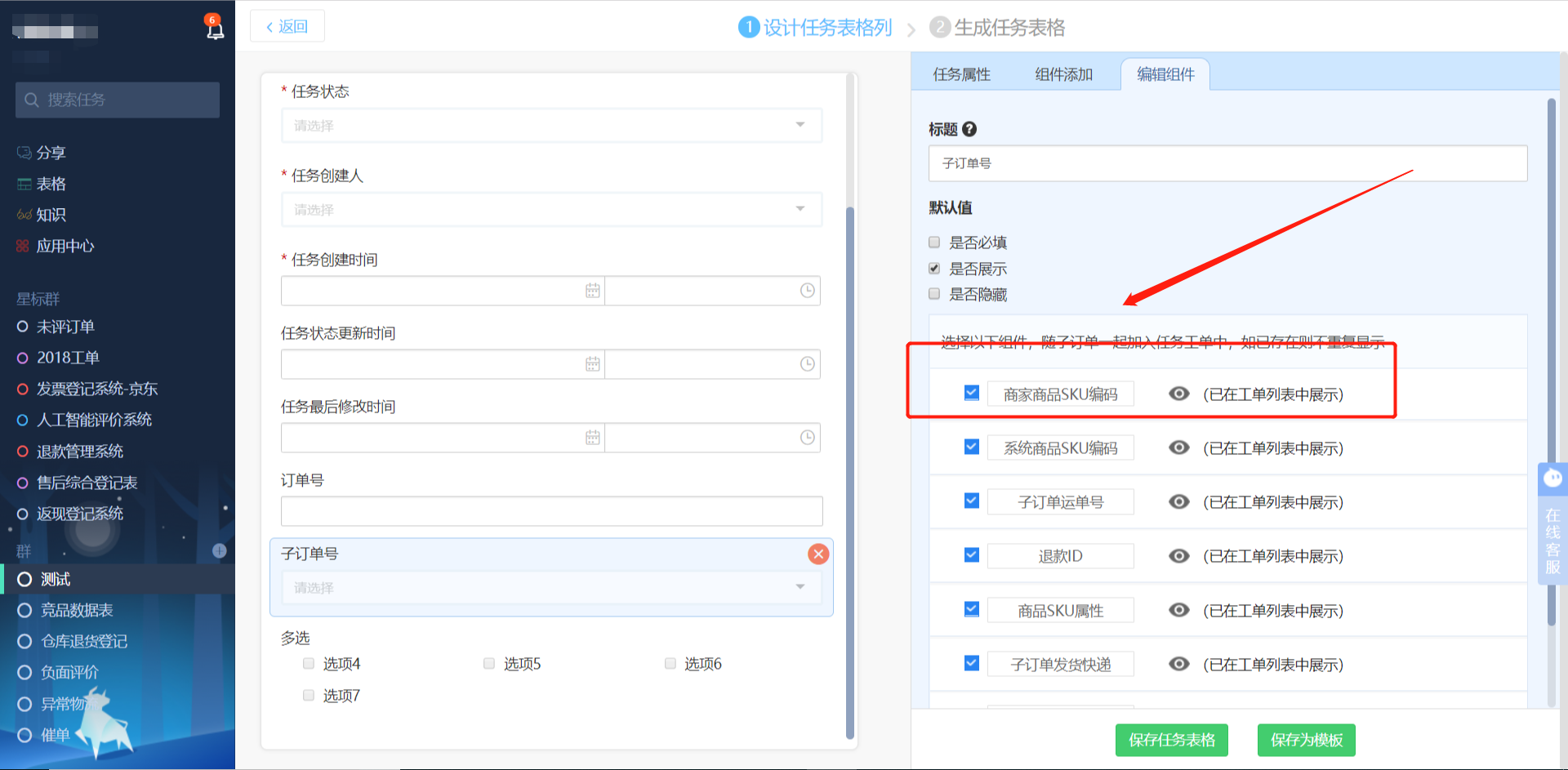
Task: Switch to the 组件添加 tab
Action: tap(1063, 74)
